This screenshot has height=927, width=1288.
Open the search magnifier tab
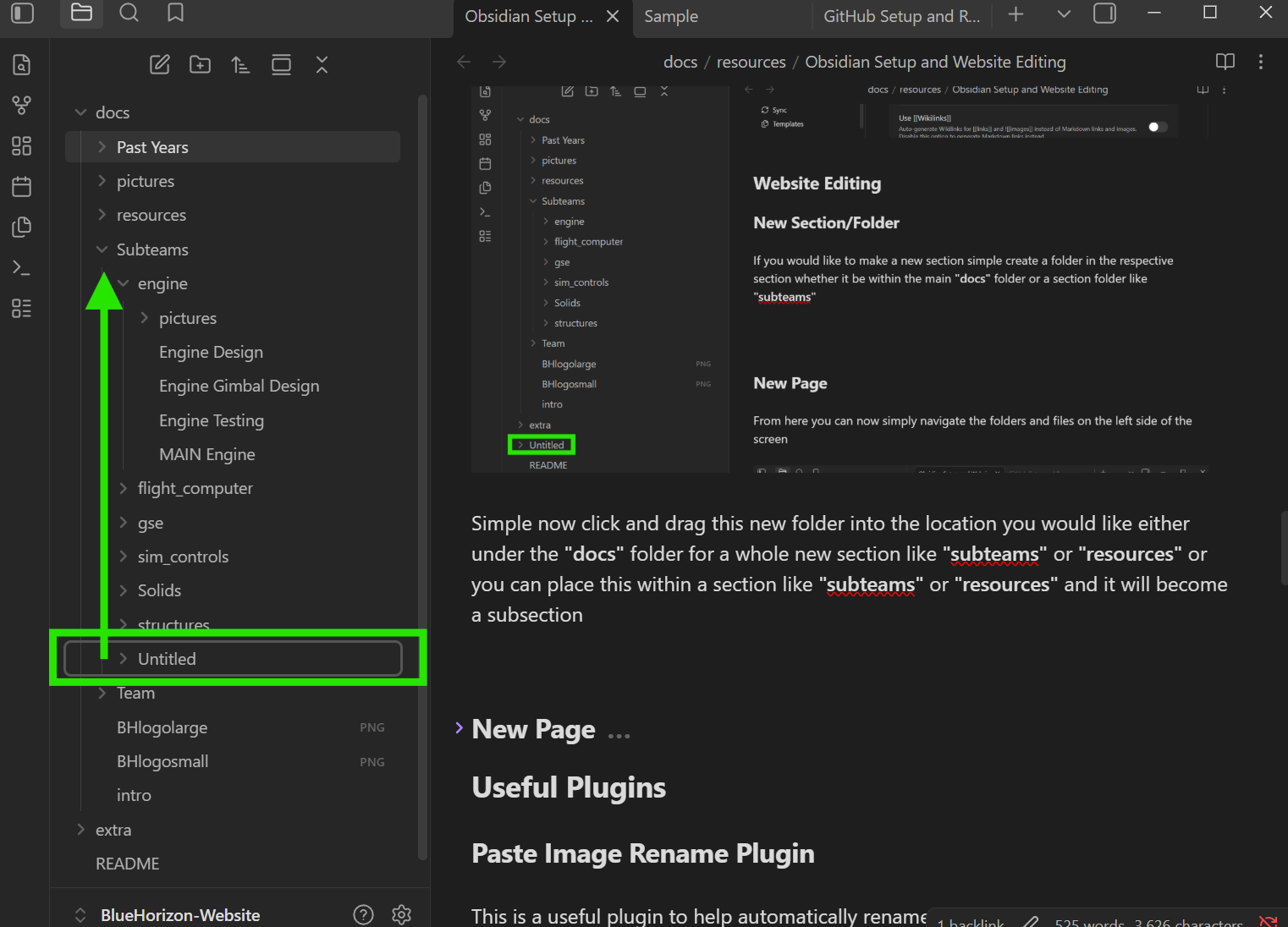(x=129, y=13)
